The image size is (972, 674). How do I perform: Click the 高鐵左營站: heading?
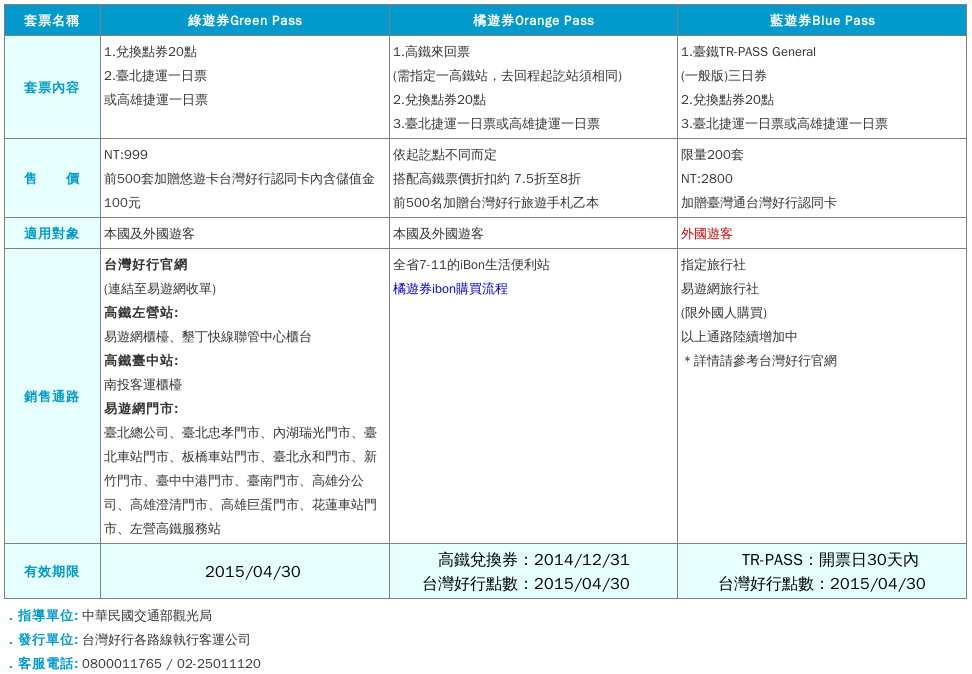[x=141, y=313]
